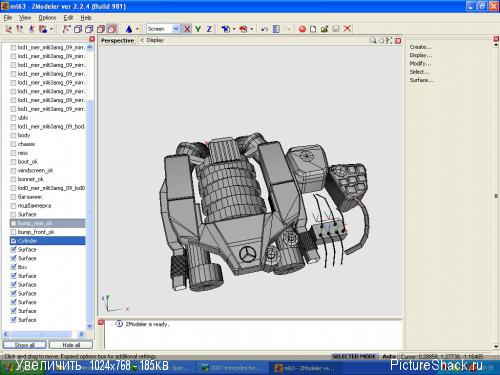Tick the bonnet_ok checkbox
This screenshot has width=500, height=375.
pyautogui.click(x=13, y=179)
